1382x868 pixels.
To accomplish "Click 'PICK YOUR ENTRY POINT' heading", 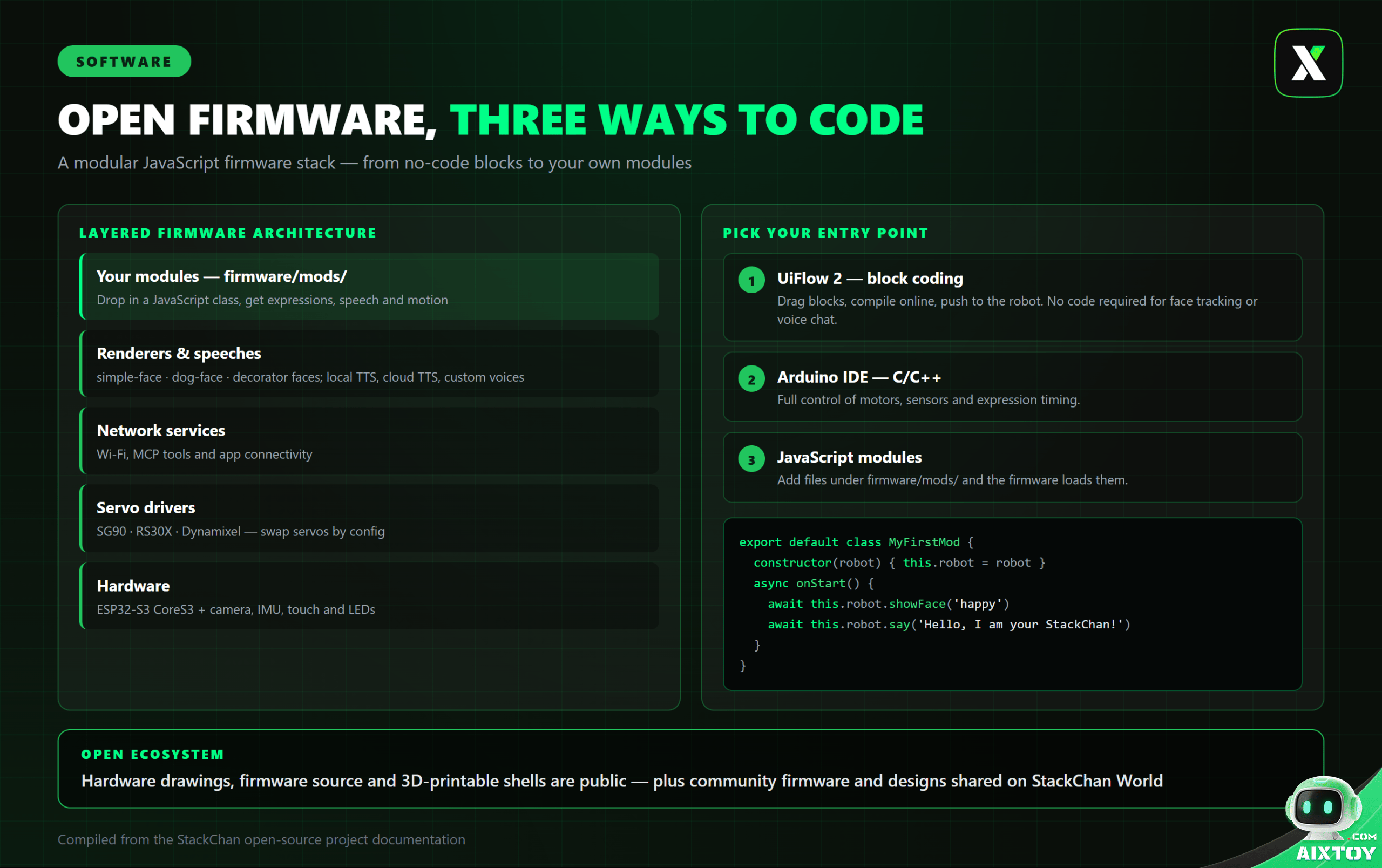I will [x=825, y=233].
